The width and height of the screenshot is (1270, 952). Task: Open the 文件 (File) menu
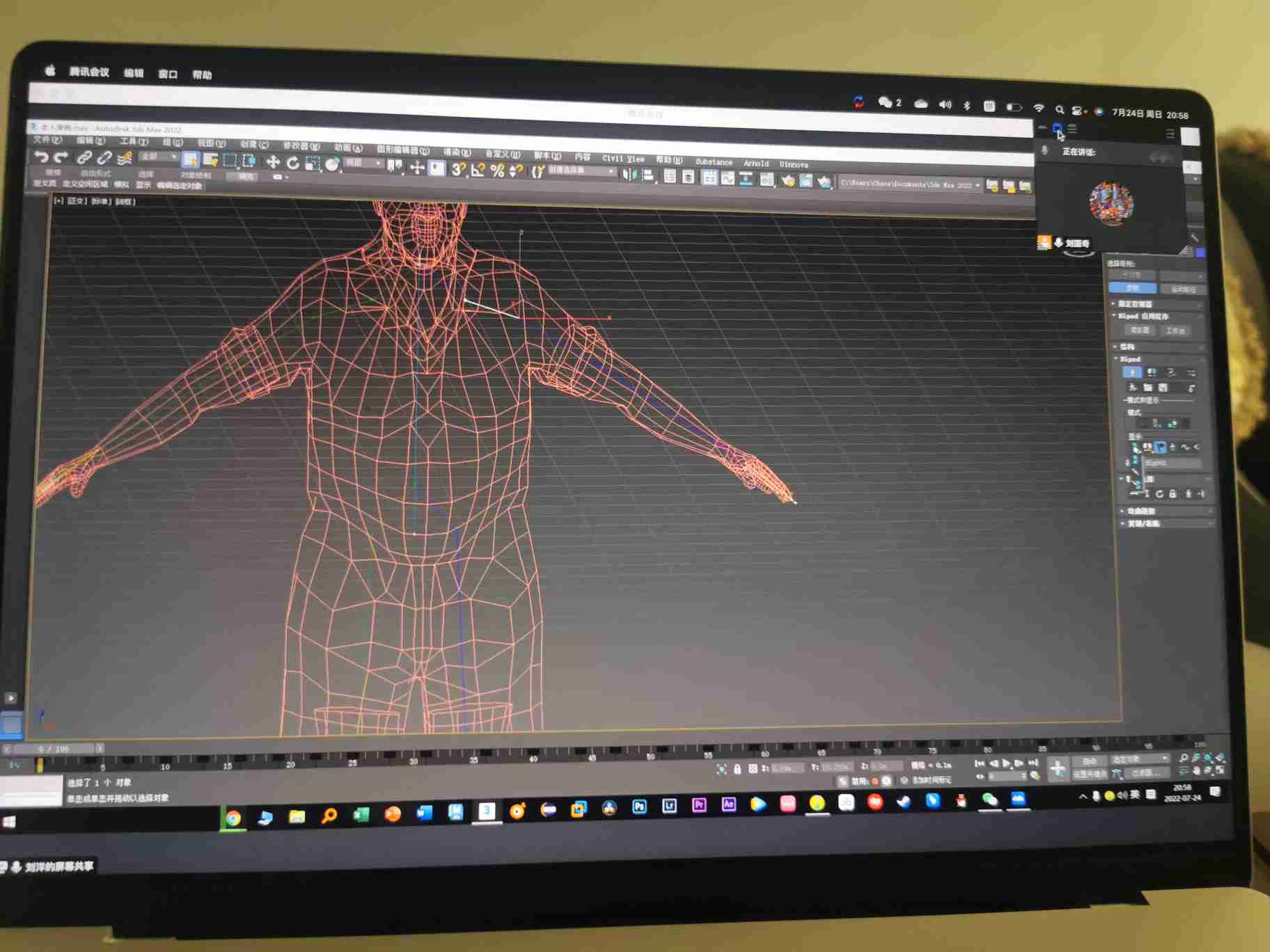47,140
